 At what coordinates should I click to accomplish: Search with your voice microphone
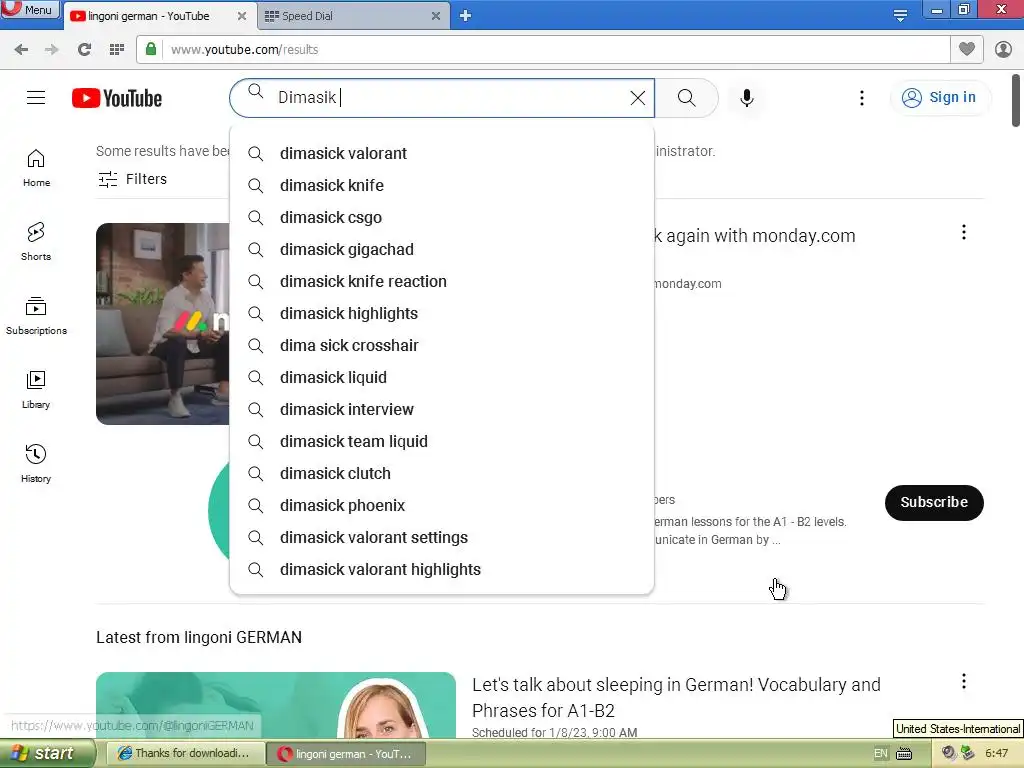[x=747, y=98]
